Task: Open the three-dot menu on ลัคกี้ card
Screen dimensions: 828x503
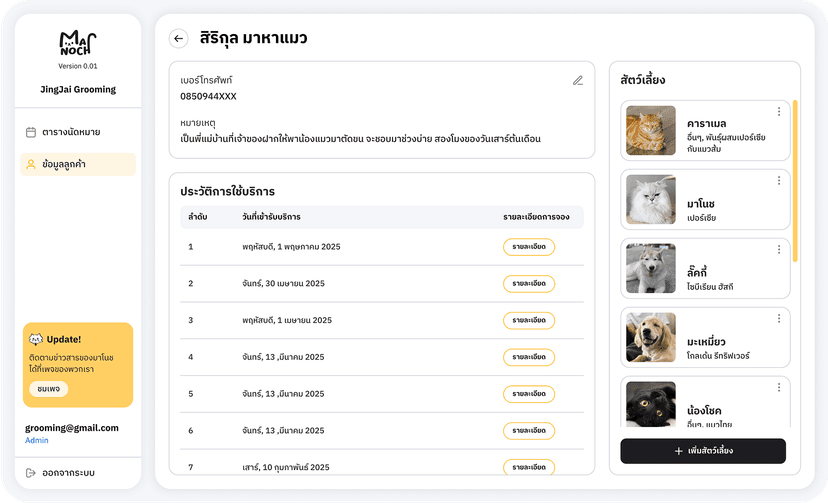Action: click(x=779, y=250)
